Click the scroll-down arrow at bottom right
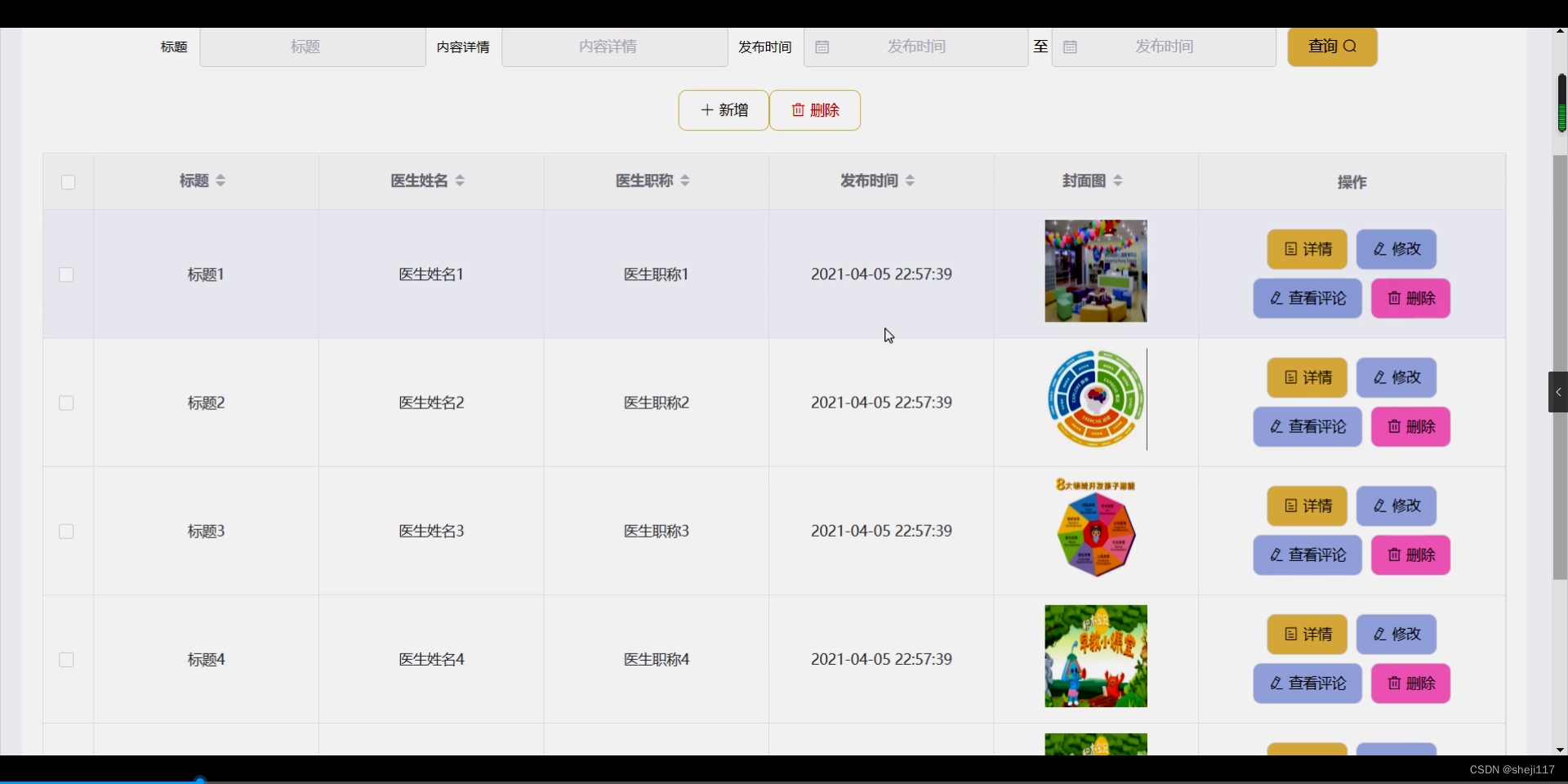This screenshot has height=784, width=1568. (x=1560, y=750)
